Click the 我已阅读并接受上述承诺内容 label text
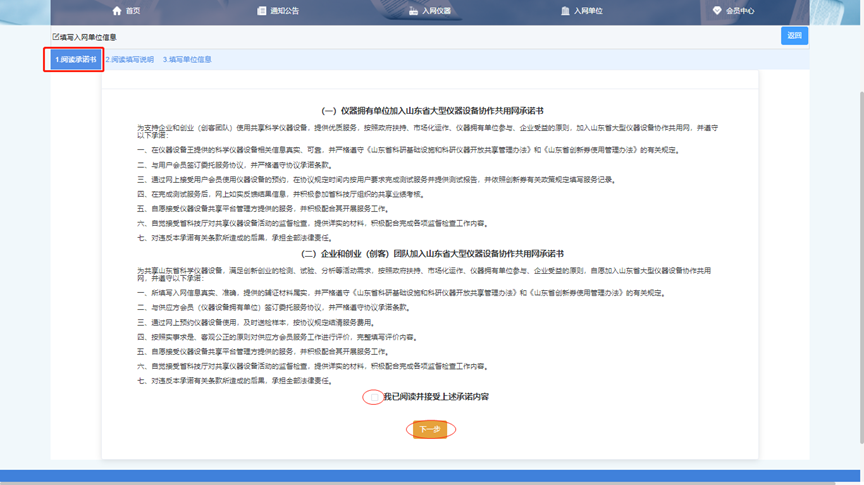Screen dimensions: 864x485 (436, 397)
